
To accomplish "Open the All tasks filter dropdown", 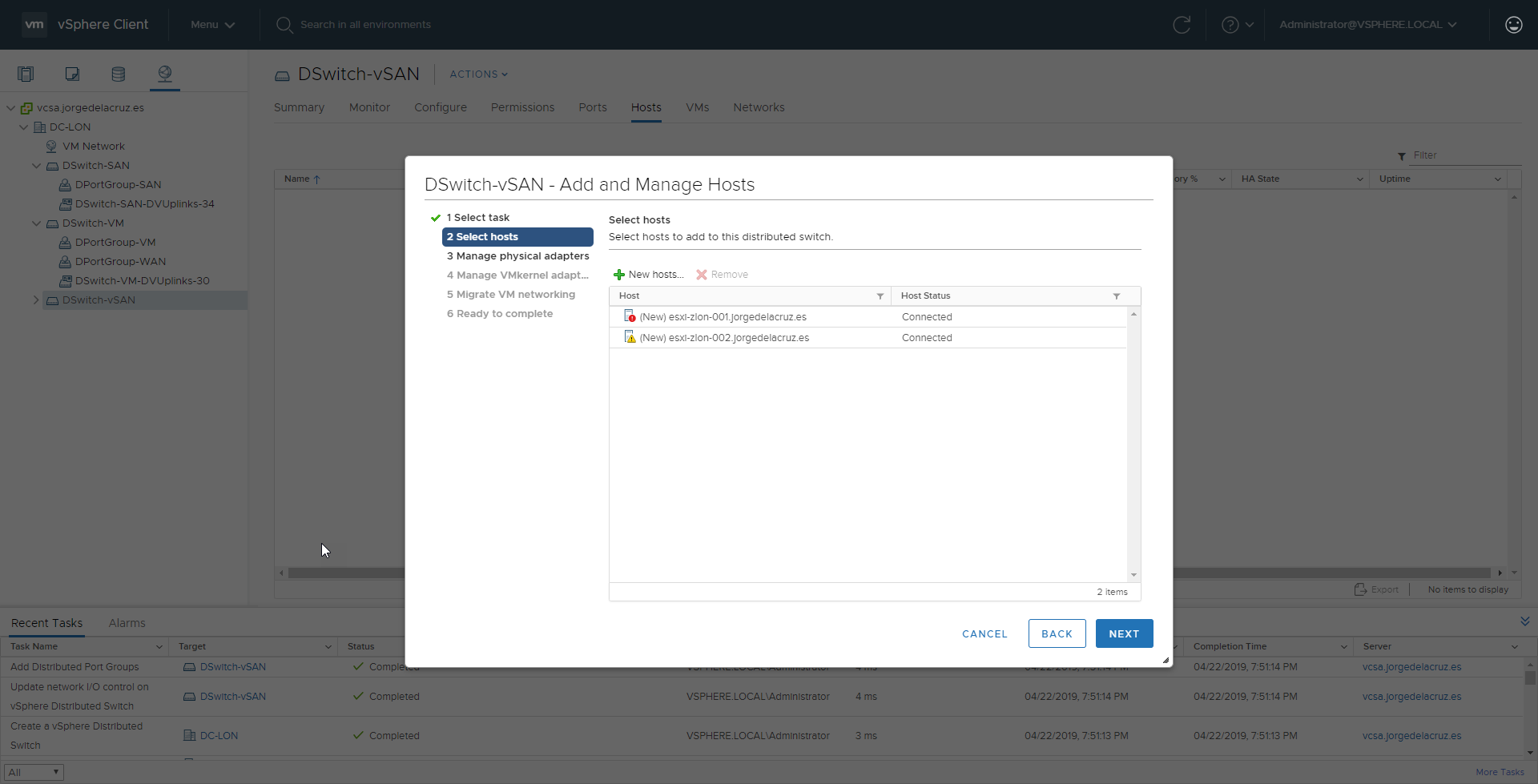I will point(34,772).
